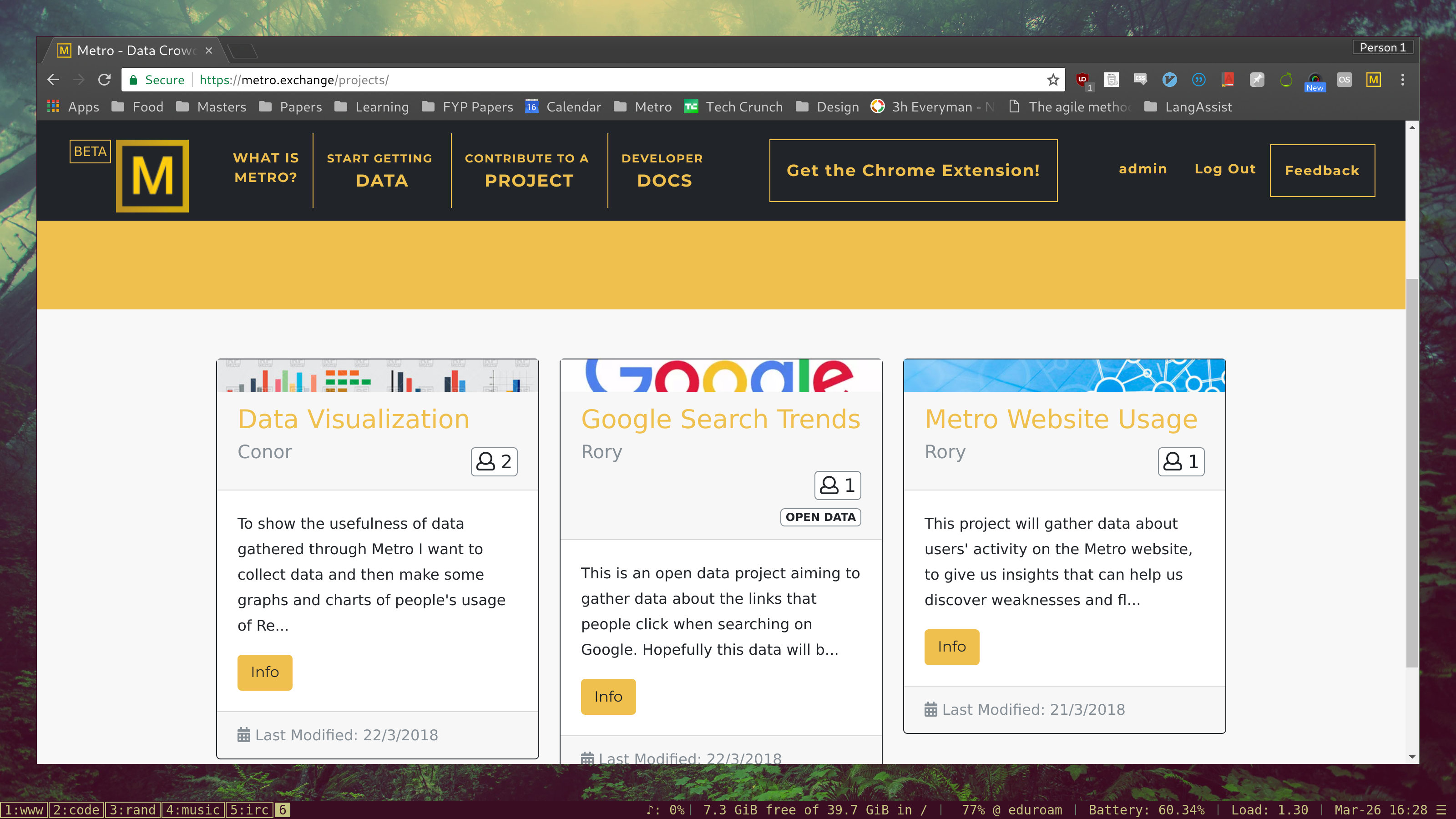Select the Metro - Data Crowd browser tab
This screenshot has width=1456, height=819.
[x=136, y=51]
